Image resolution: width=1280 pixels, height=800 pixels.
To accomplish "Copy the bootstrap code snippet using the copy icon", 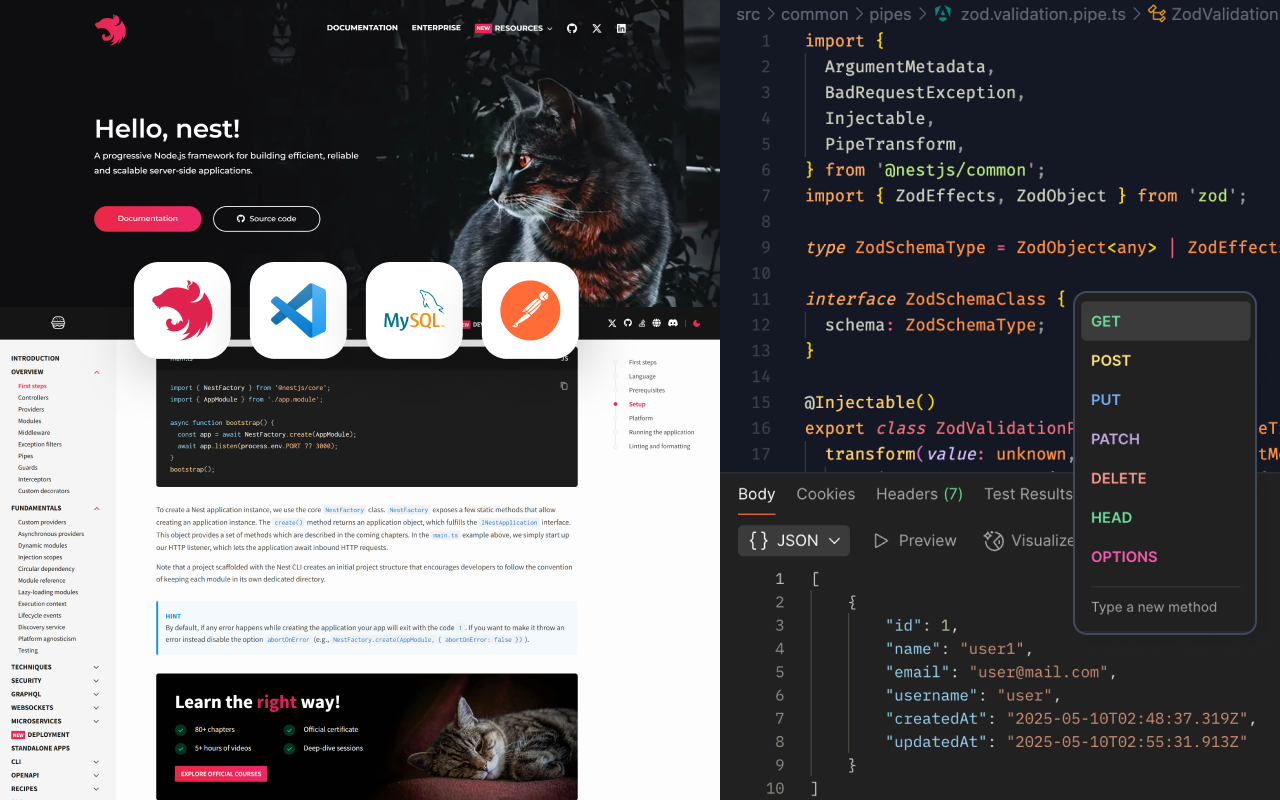I will tap(563, 385).
